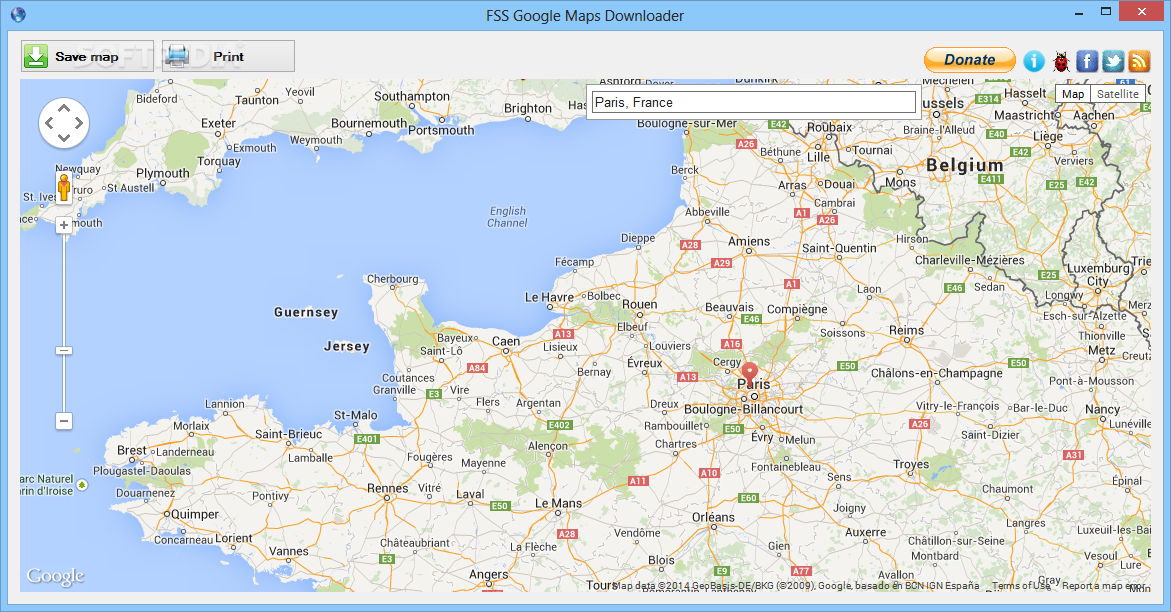This screenshot has width=1171, height=612.
Task: Pan map up with top arrow
Action: 64,108
